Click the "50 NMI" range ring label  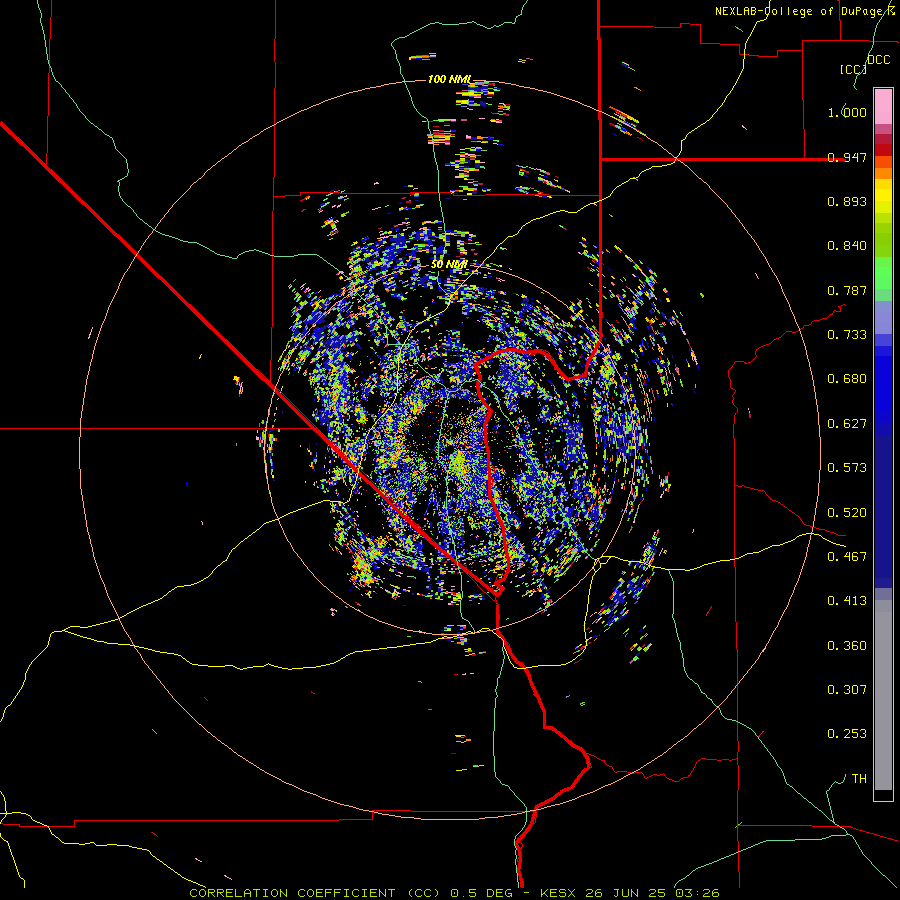(449, 265)
